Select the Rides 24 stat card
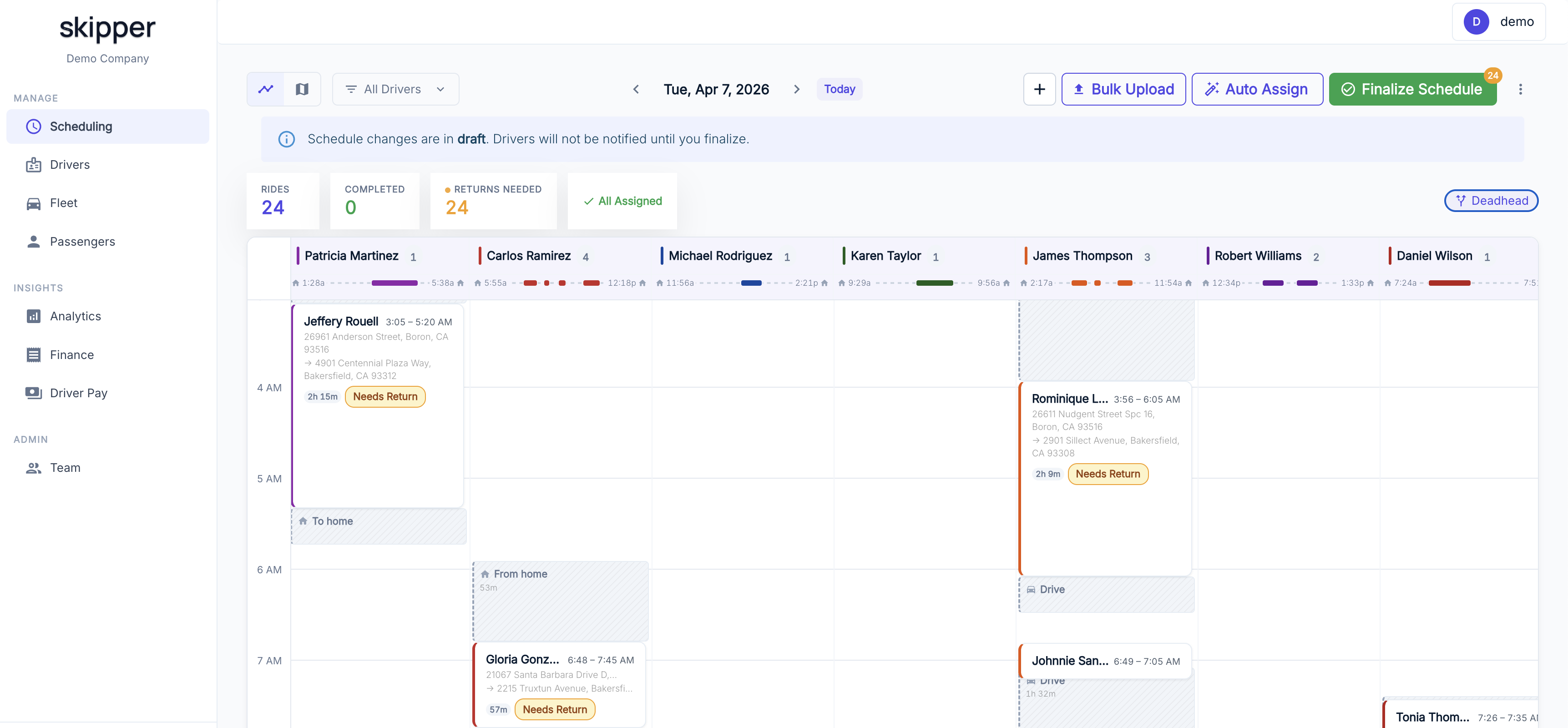Image resolution: width=1568 pixels, height=728 pixels. coord(283,201)
